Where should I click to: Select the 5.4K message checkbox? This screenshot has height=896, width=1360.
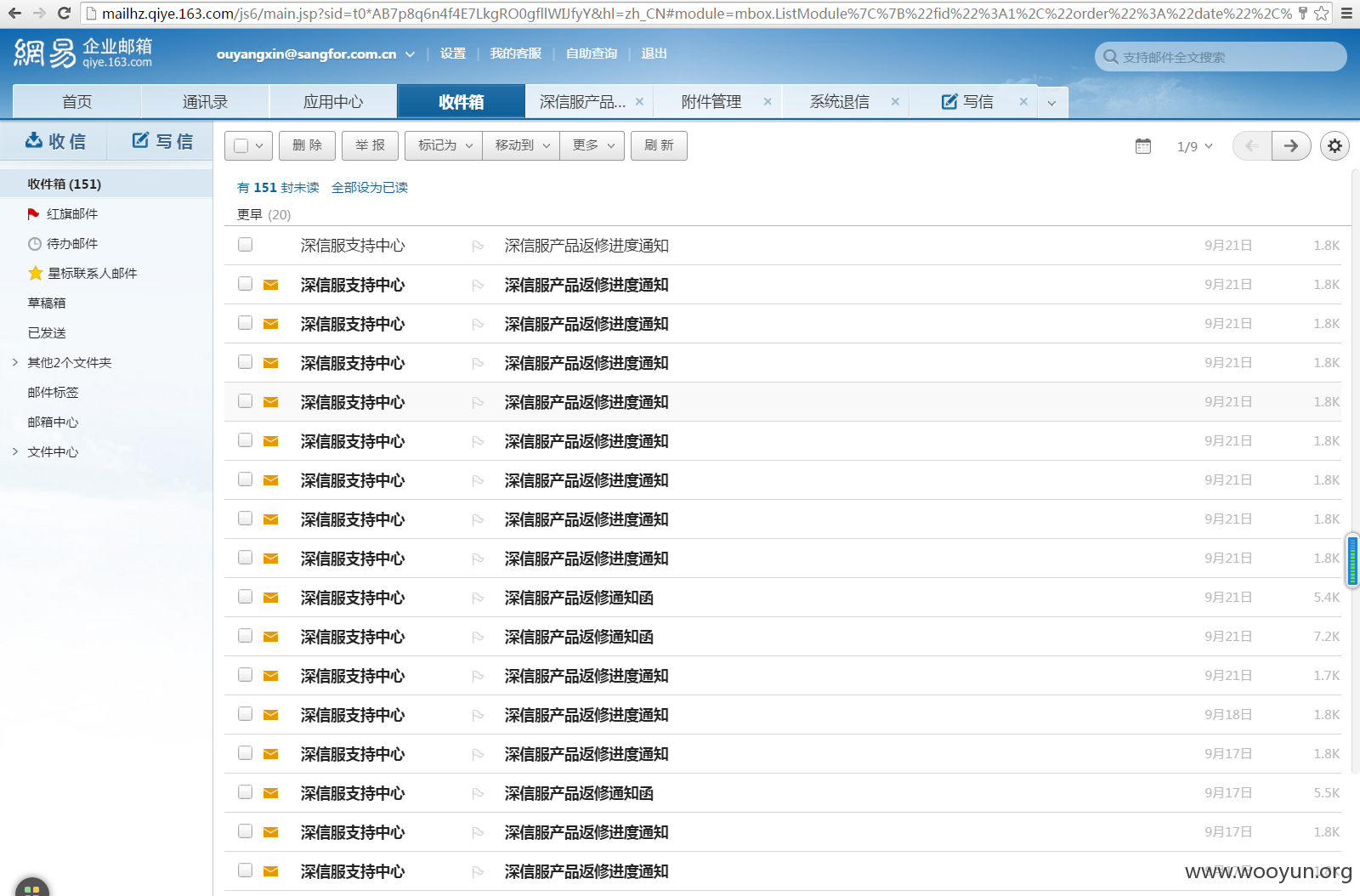(246, 597)
